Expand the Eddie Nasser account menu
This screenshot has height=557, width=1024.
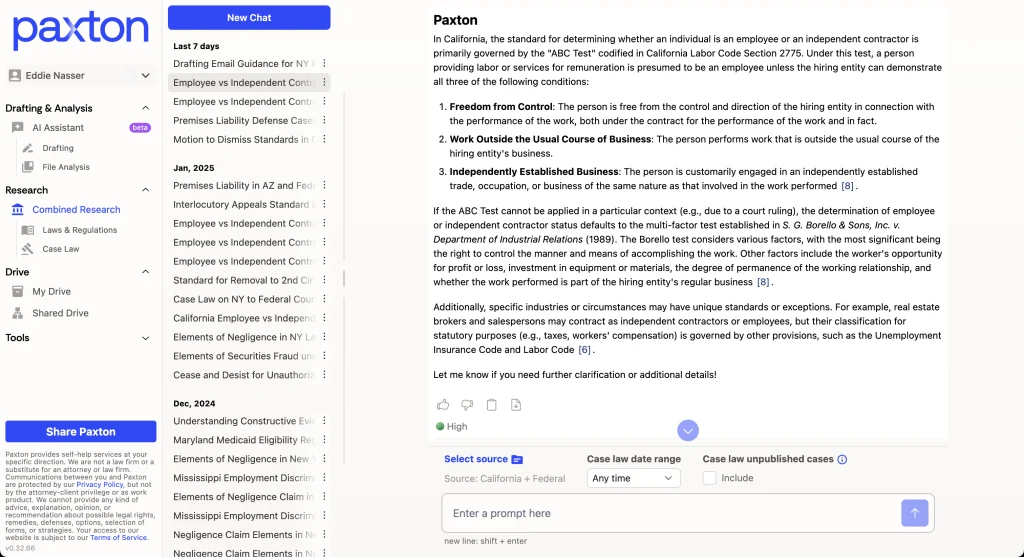point(146,75)
